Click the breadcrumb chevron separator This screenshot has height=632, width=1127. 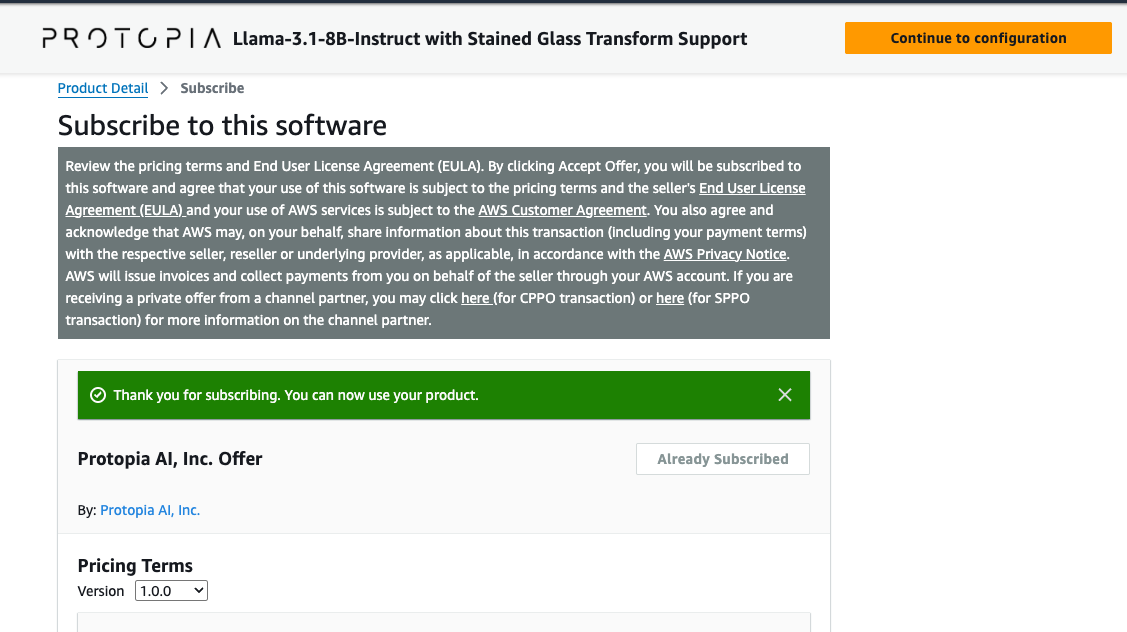click(x=164, y=88)
